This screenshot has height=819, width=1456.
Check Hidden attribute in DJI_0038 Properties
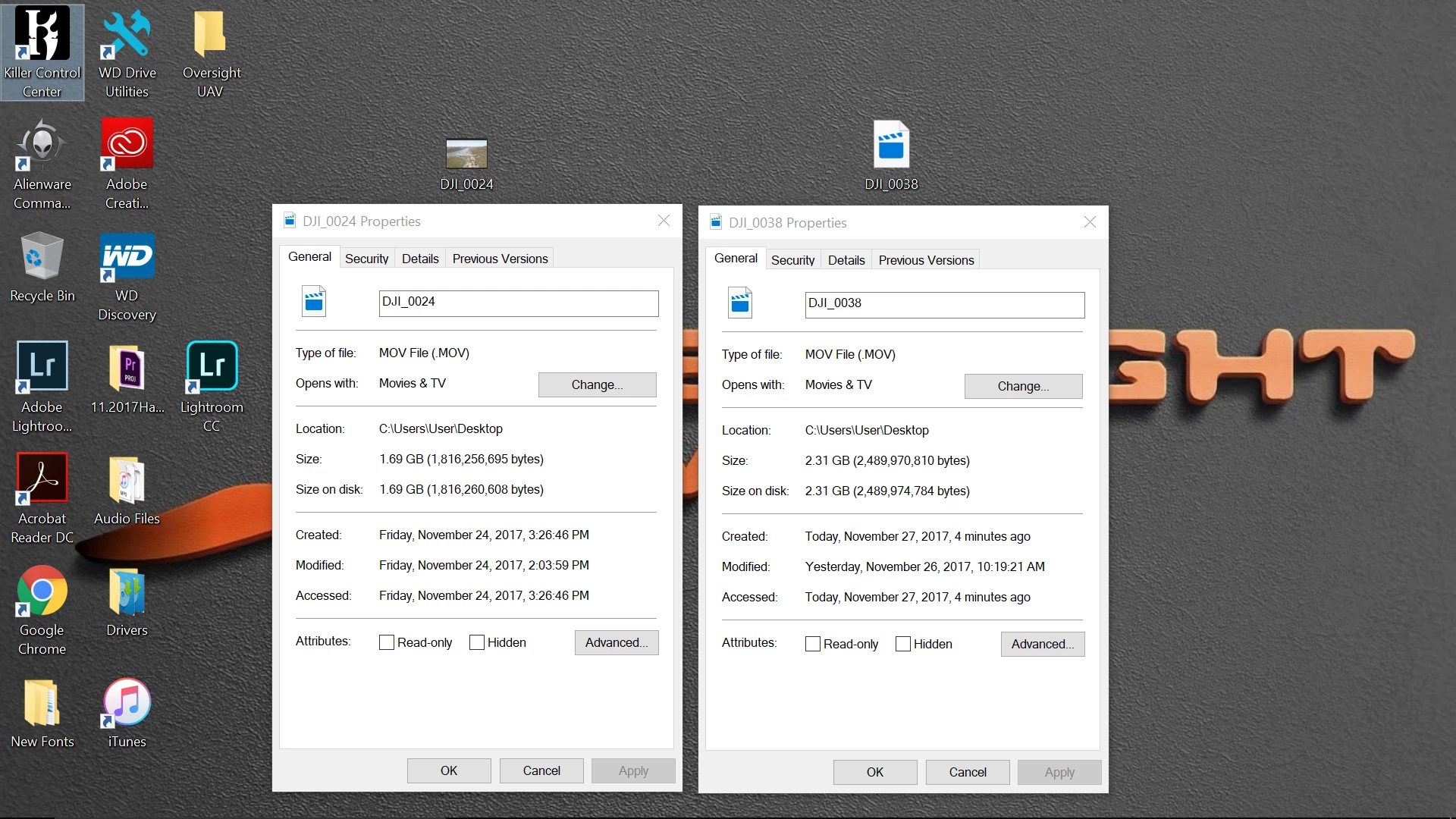point(903,645)
